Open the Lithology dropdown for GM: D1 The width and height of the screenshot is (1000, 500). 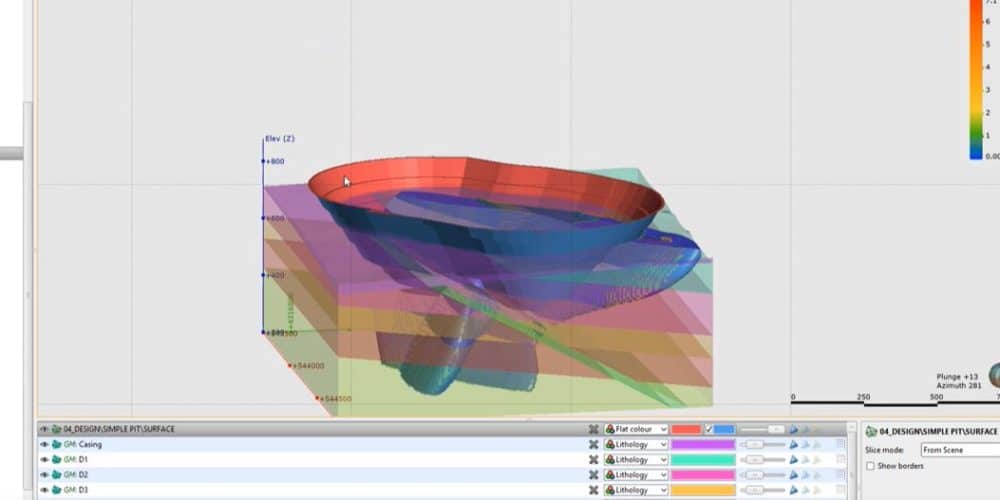point(636,460)
